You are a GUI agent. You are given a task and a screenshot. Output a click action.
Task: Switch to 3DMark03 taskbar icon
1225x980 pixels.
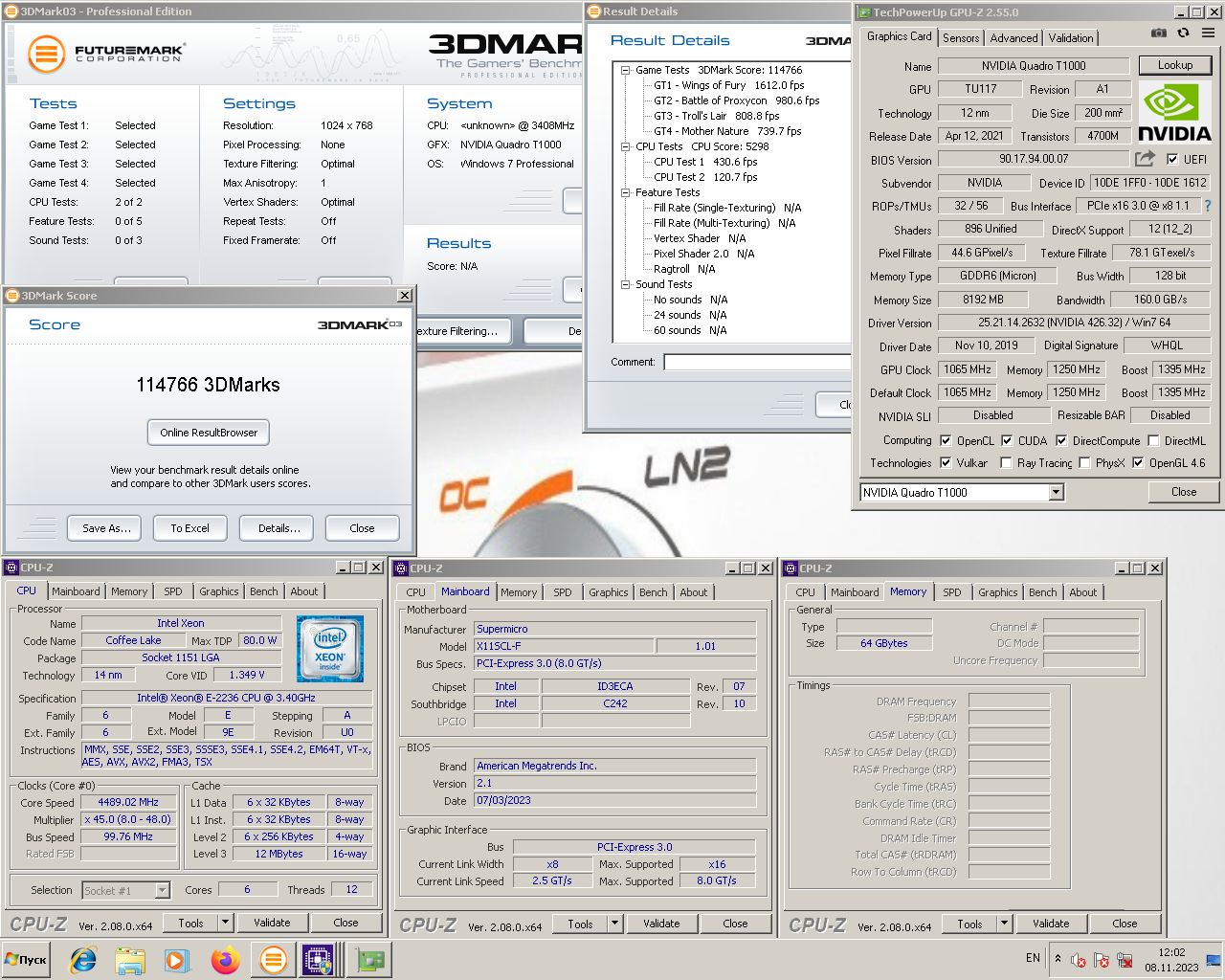[x=273, y=960]
